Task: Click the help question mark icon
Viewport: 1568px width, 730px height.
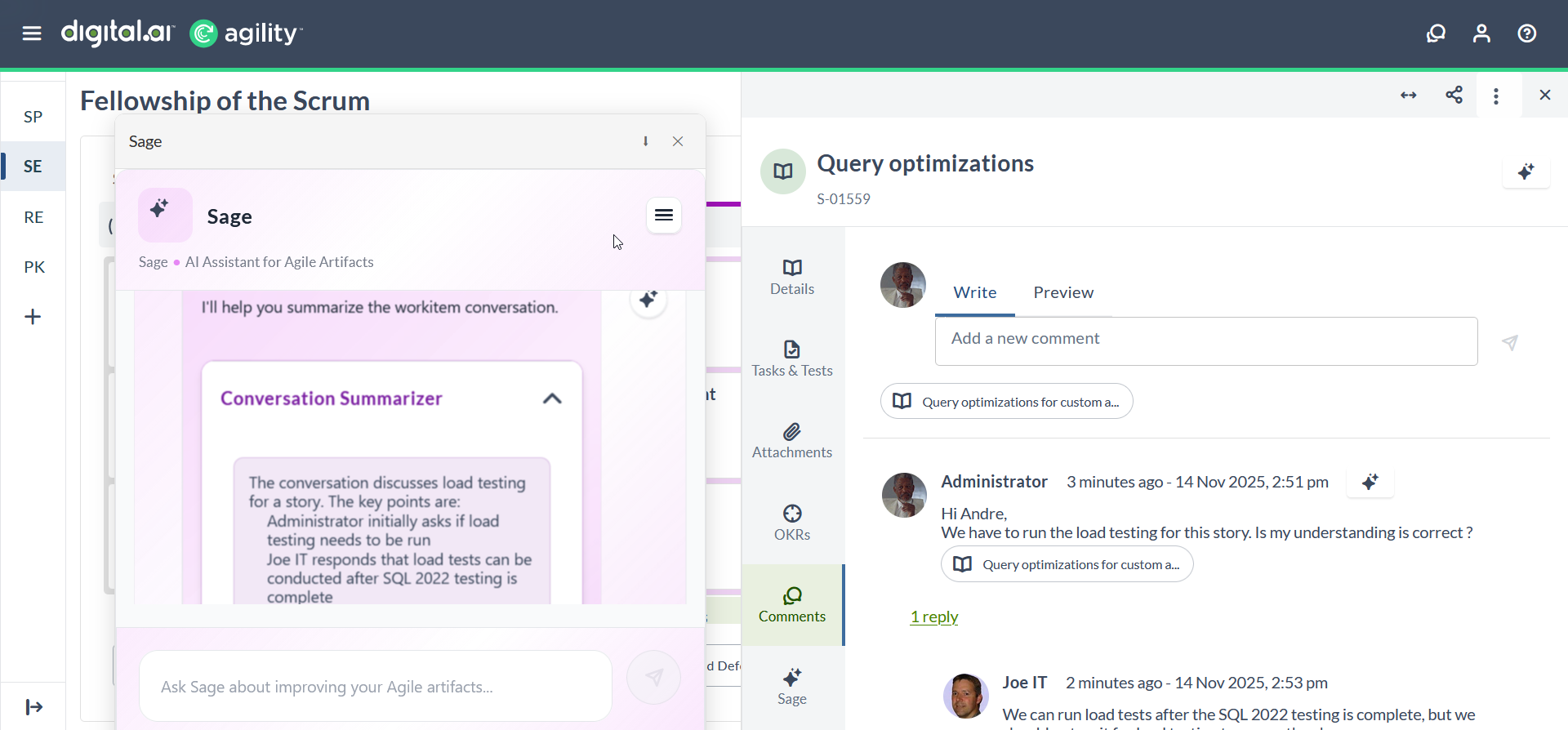Action: coord(1526,33)
